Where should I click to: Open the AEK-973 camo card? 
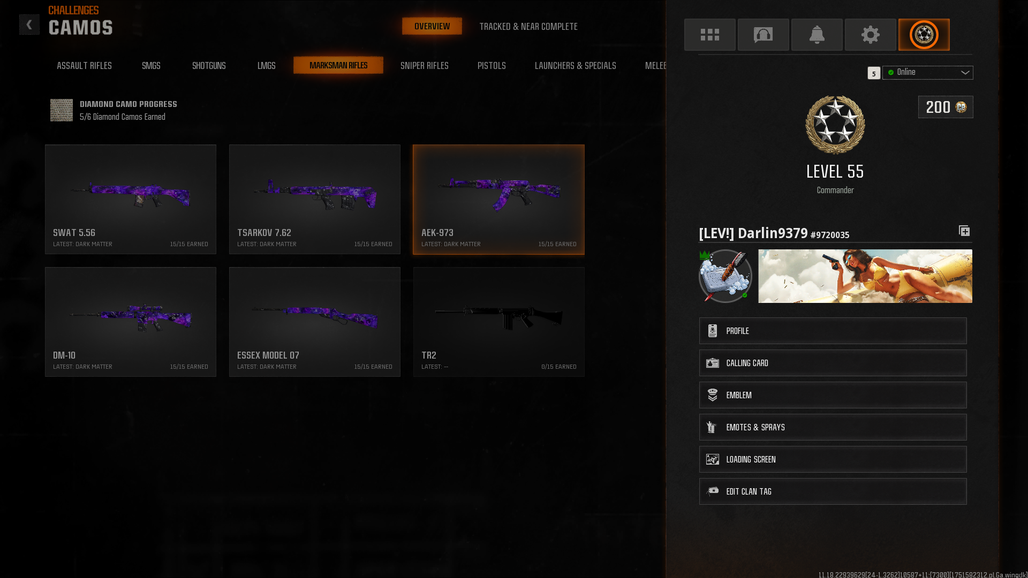coord(499,199)
